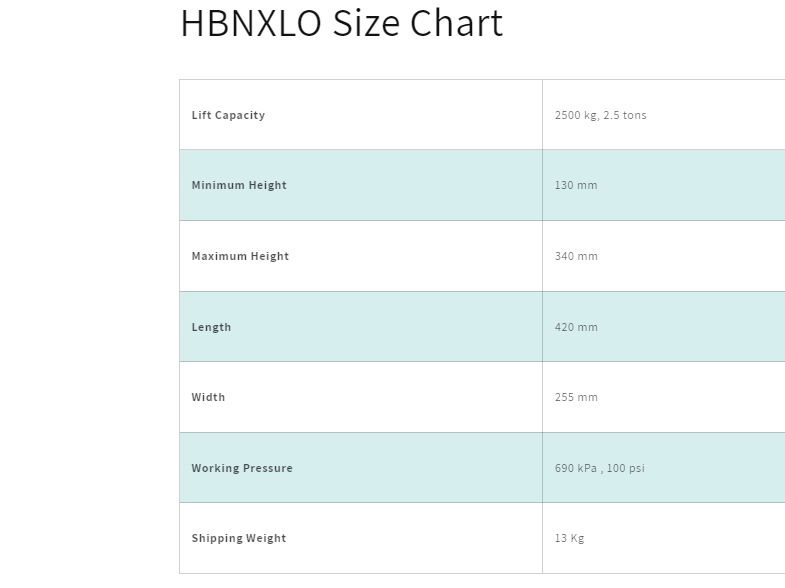The width and height of the screenshot is (785, 588).
Task: Select the Shipping Weight label
Action: click(239, 538)
